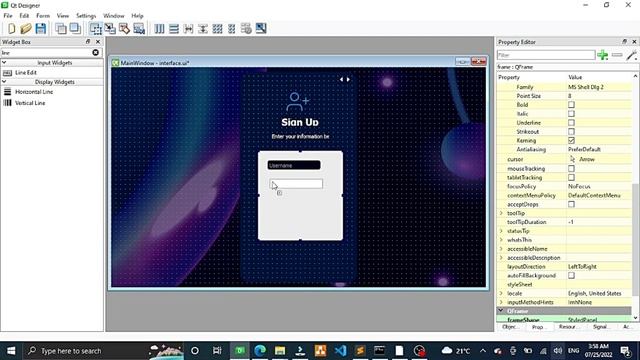
Task: Uncheck the Kerning checkbox
Action: 571,140
